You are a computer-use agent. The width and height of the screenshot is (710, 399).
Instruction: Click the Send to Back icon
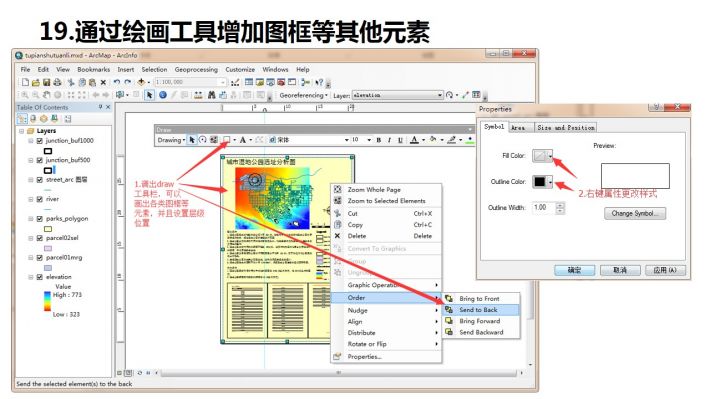[449, 310]
